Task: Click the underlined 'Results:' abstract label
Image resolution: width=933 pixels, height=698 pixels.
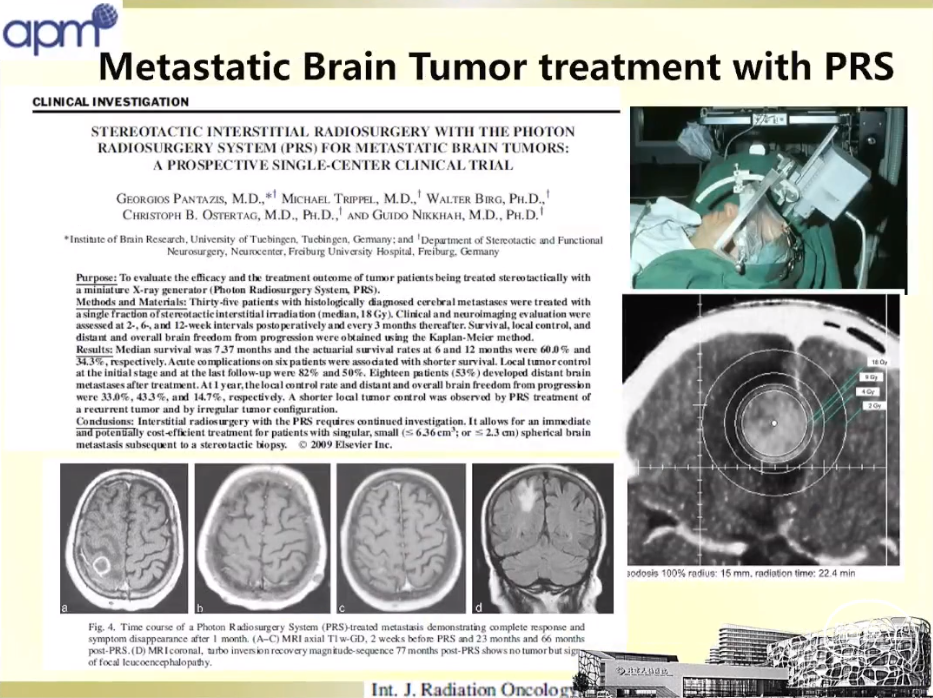Action: [95, 350]
